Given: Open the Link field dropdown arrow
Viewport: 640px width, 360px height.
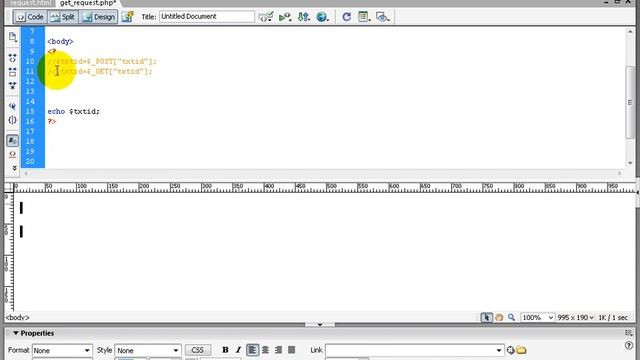Looking at the screenshot, I should click(x=499, y=350).
